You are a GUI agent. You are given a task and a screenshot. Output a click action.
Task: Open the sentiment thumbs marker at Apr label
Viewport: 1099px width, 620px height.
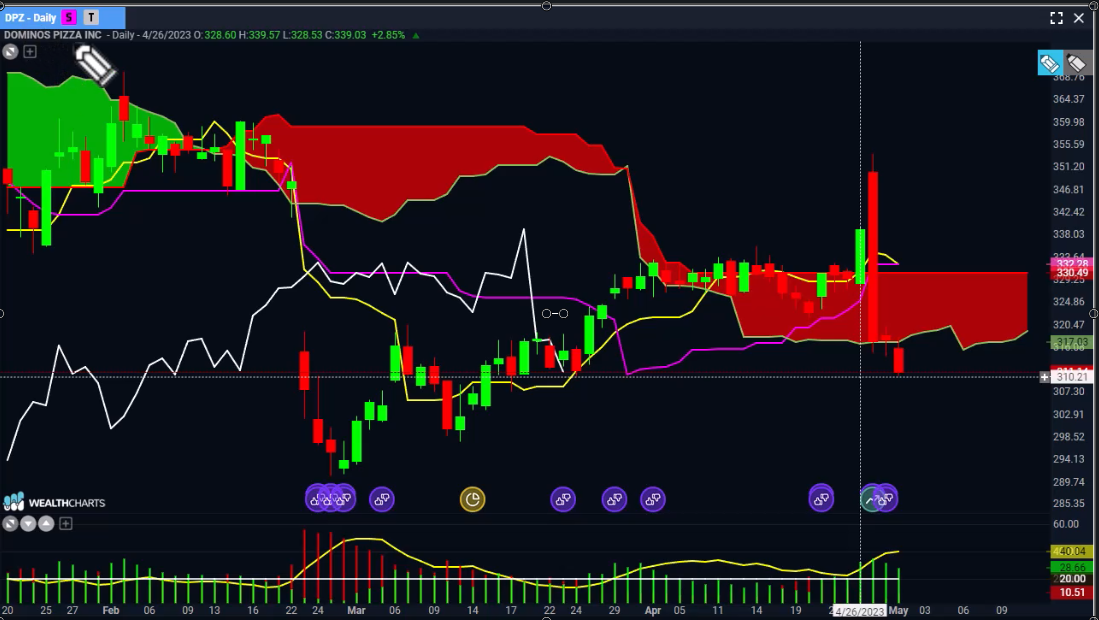point(653,499)
